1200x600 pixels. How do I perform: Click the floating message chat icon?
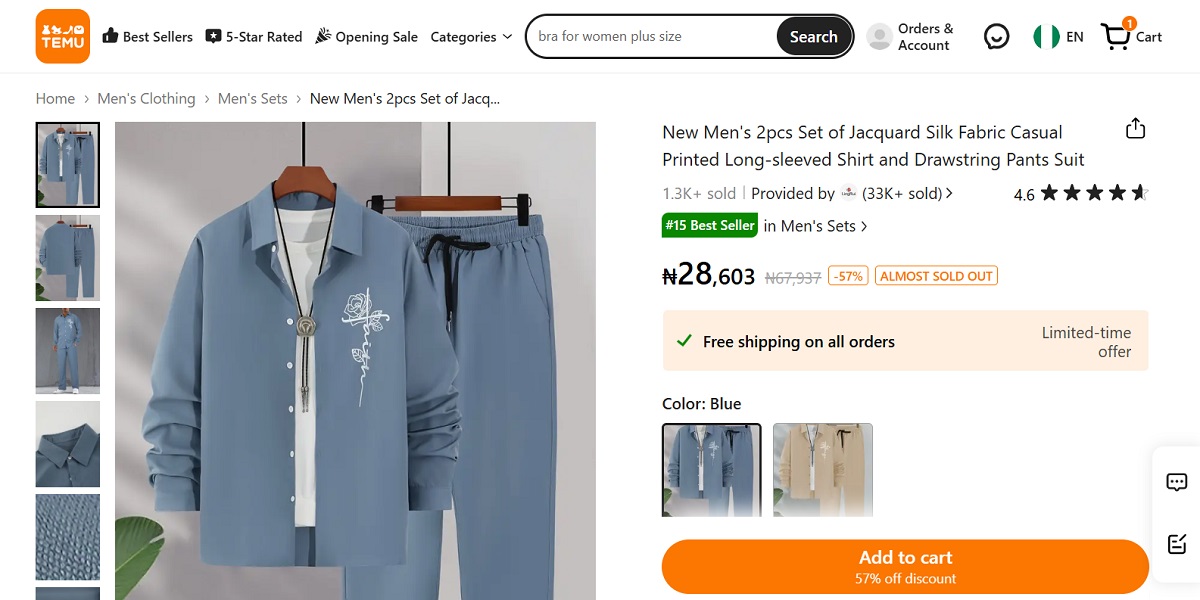tap(1177, 482)
